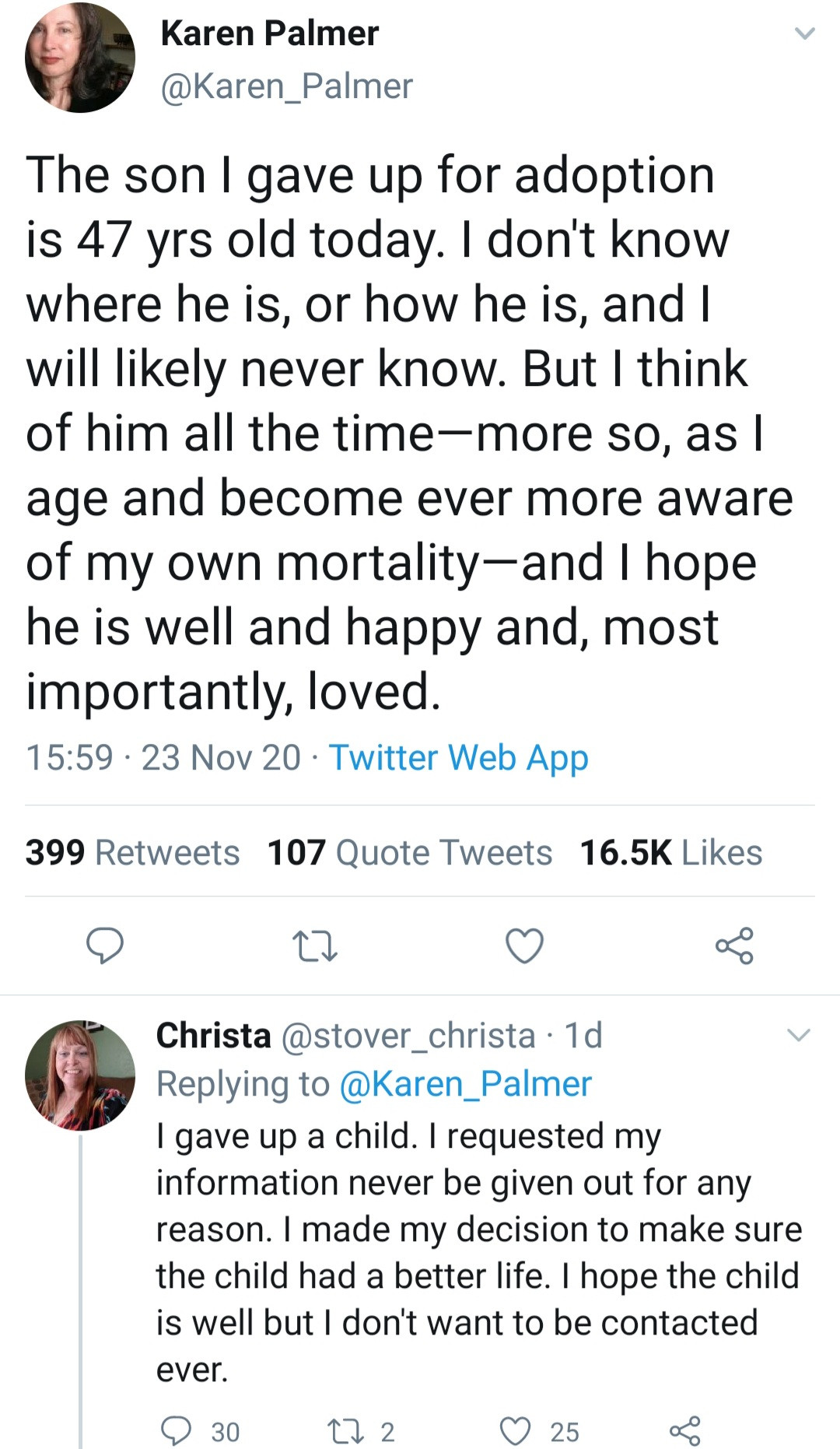Like Christa's reply tweet

[515, 1430]
